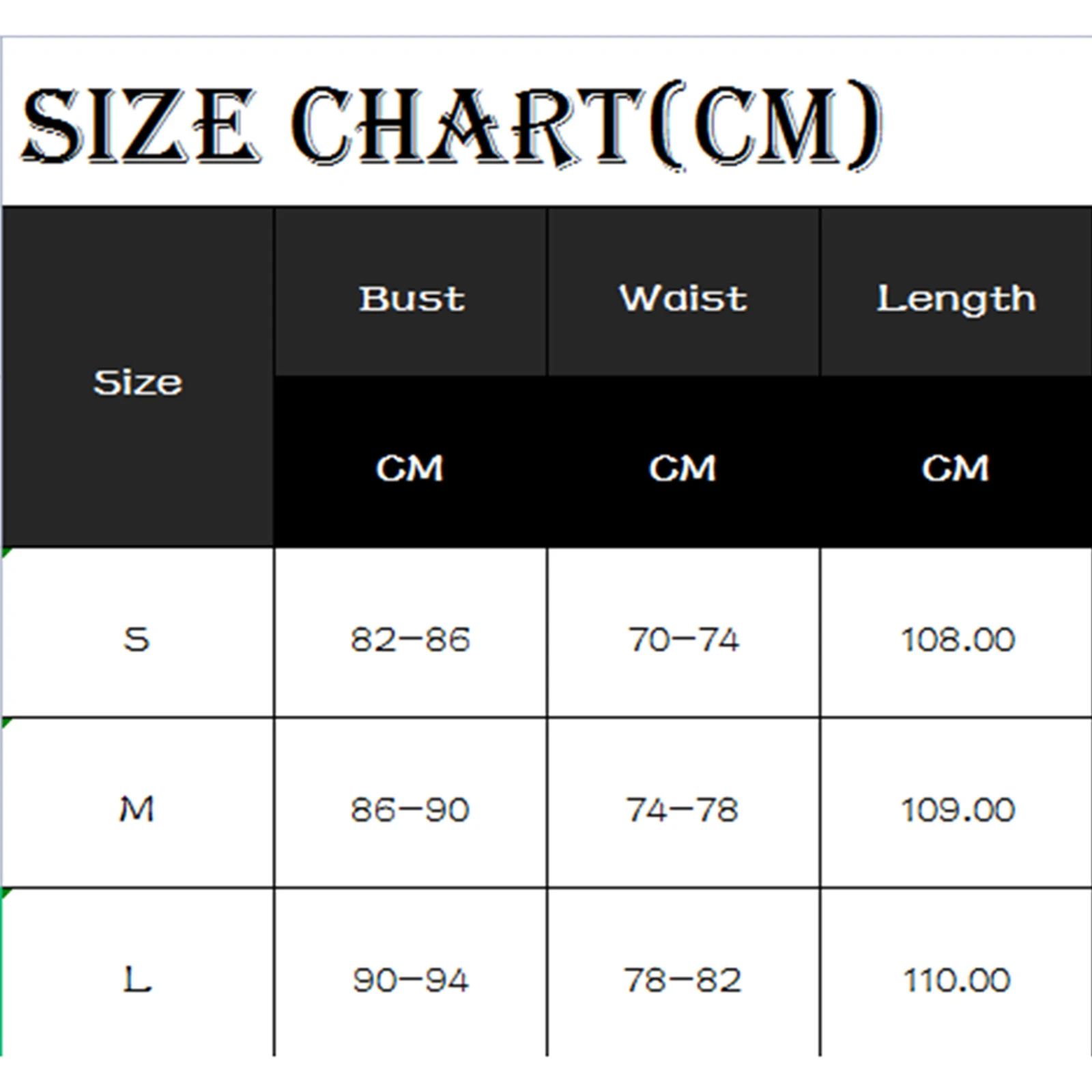1092x1092 pixels.
Task: Select the 90-94 bust cell
Action: coord(410,980)
